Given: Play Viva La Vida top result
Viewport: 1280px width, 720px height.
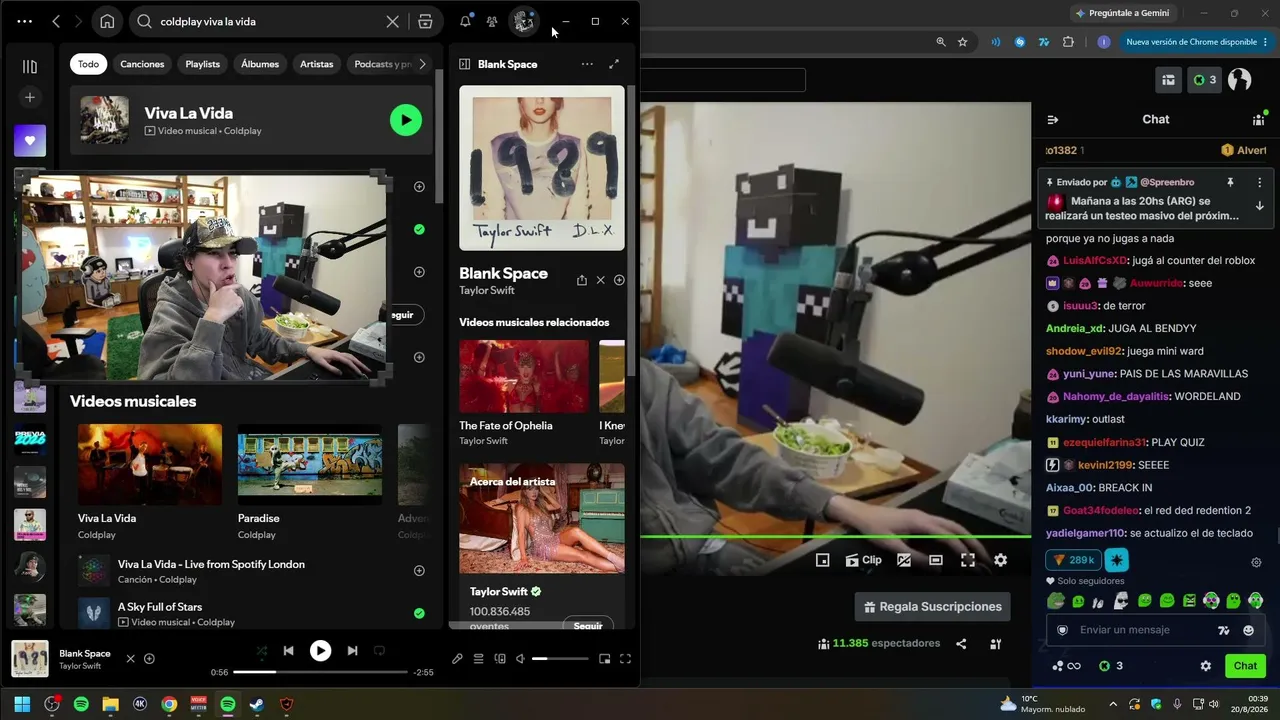Looking at the screenshot, I should [x=405, y=120].
